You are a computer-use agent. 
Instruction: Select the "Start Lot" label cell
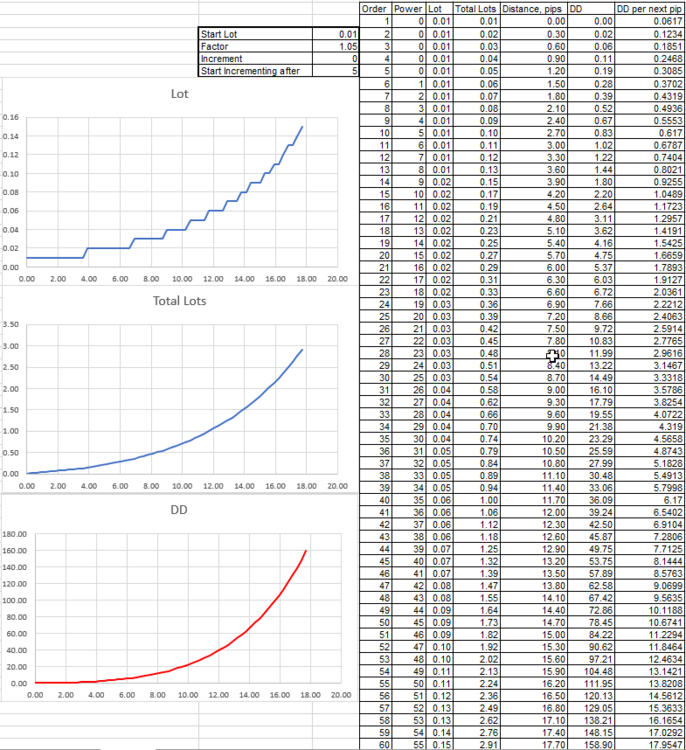pos(255,34)
